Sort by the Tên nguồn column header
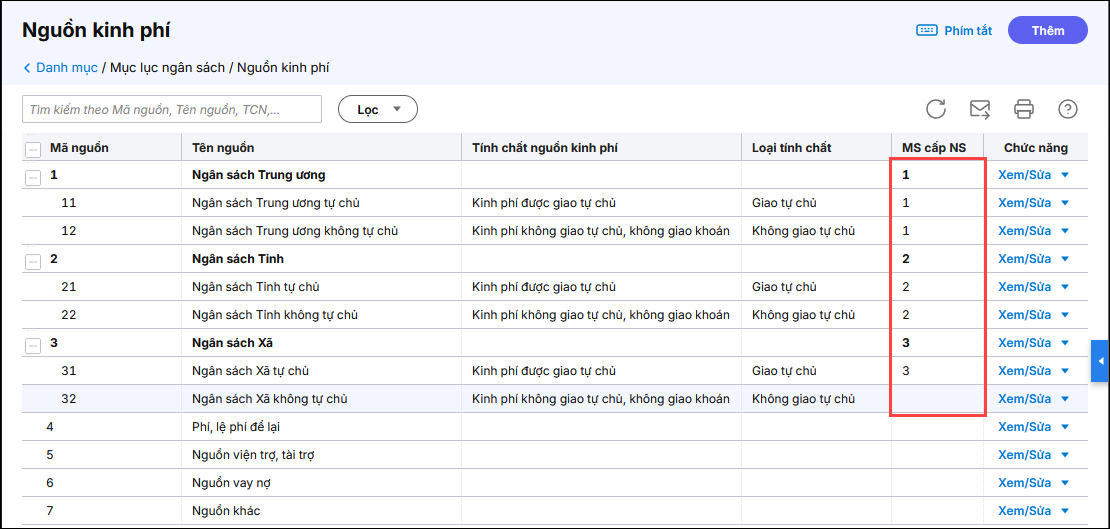The height and width of the screenshot is (529, 1110). [x=223, y=148]
